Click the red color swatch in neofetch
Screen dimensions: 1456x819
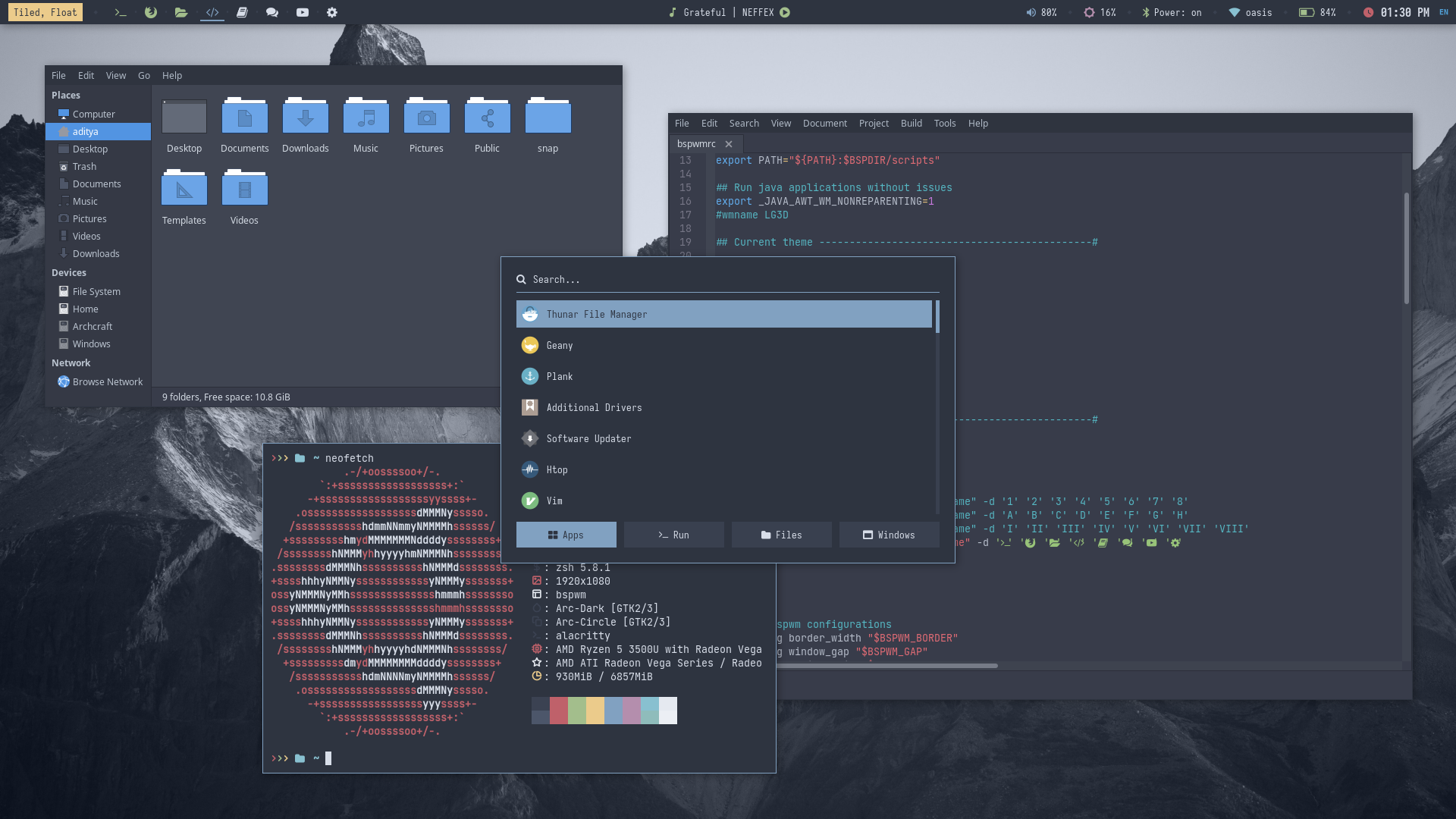tap(558, 711)
